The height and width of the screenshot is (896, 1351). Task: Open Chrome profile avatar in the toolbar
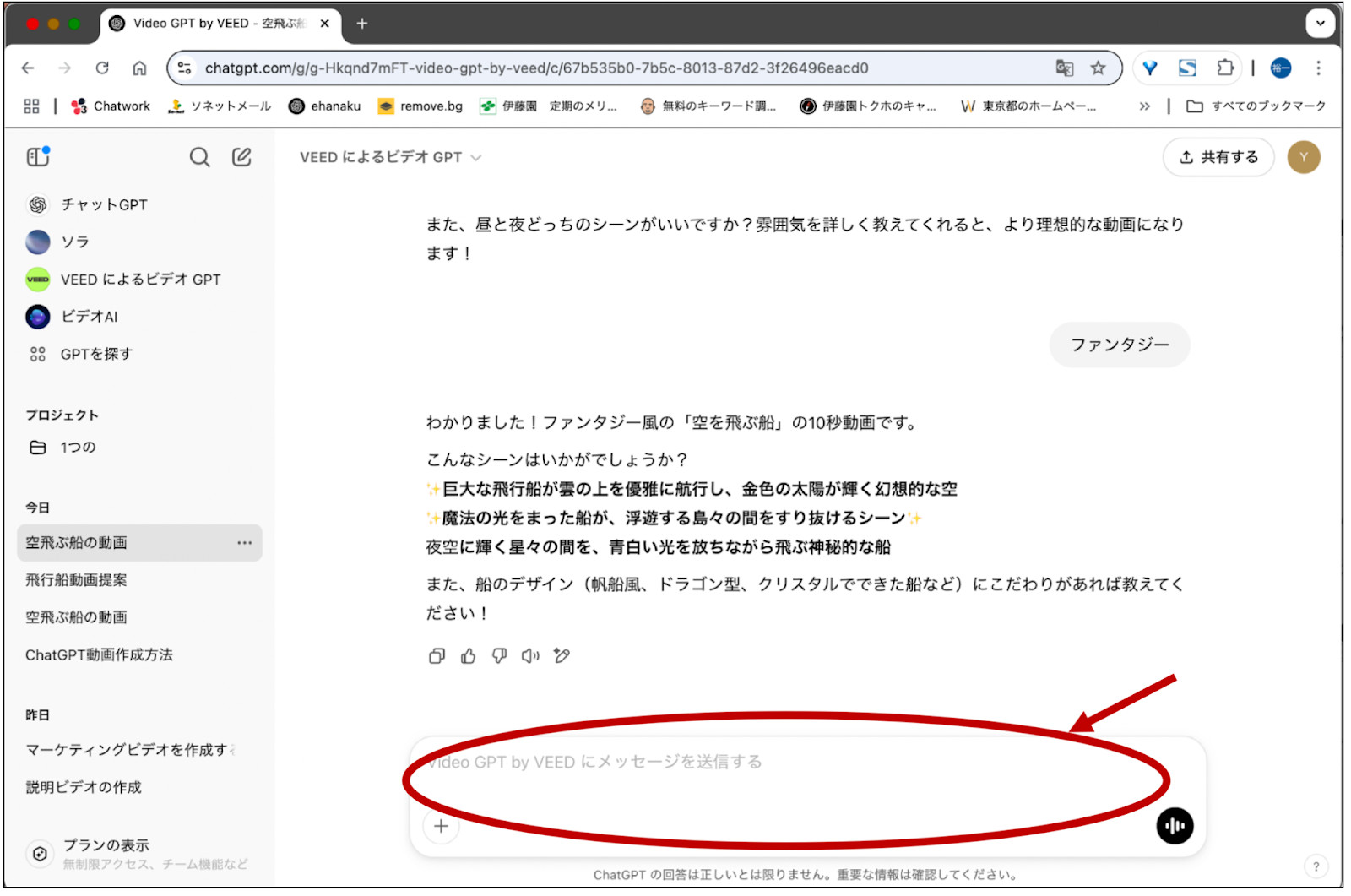[1281, 68]
